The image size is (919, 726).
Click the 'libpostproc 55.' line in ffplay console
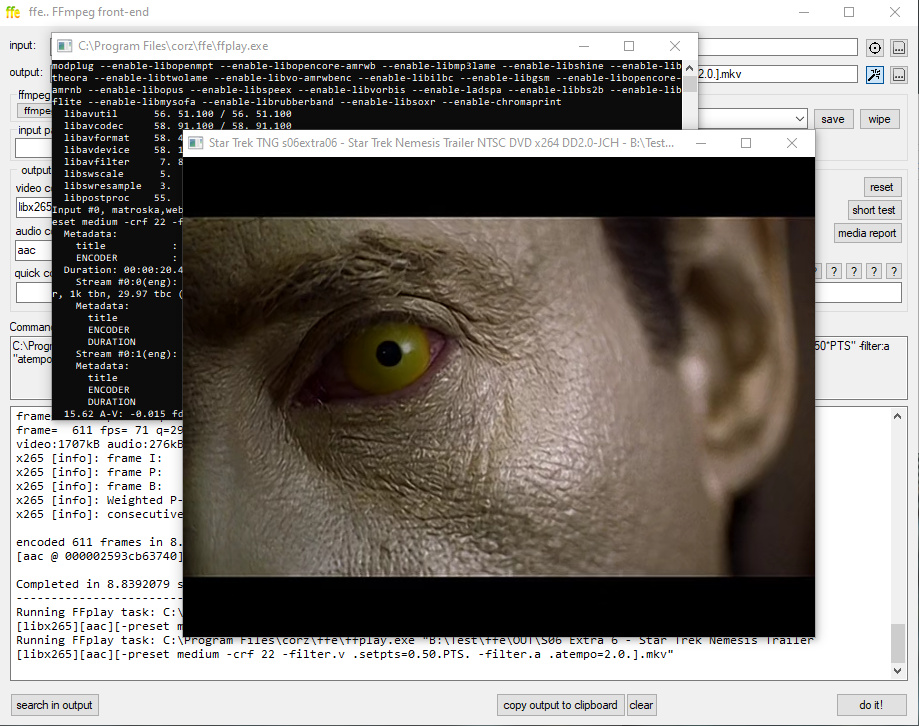tap(117, 197)
